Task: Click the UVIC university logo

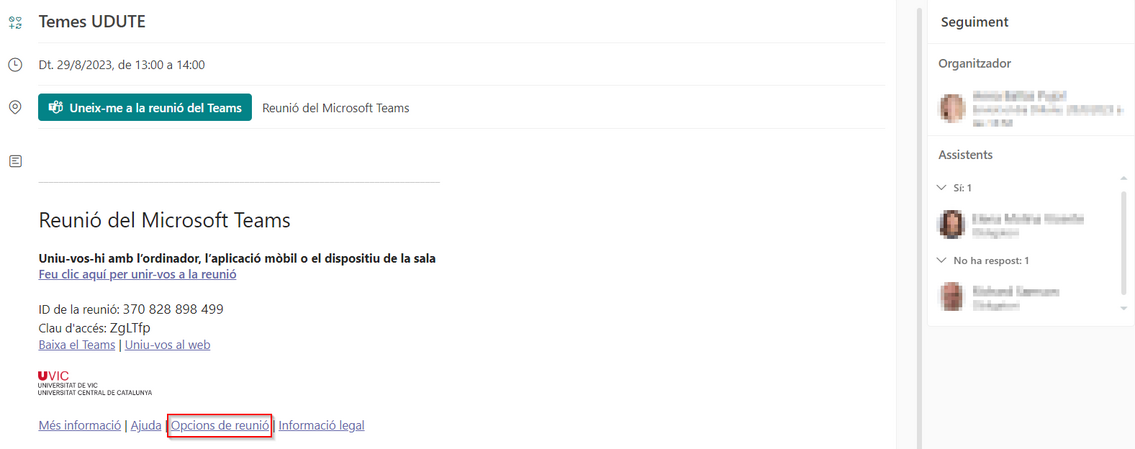Action: pyautogui.click(x=95, y=382)
